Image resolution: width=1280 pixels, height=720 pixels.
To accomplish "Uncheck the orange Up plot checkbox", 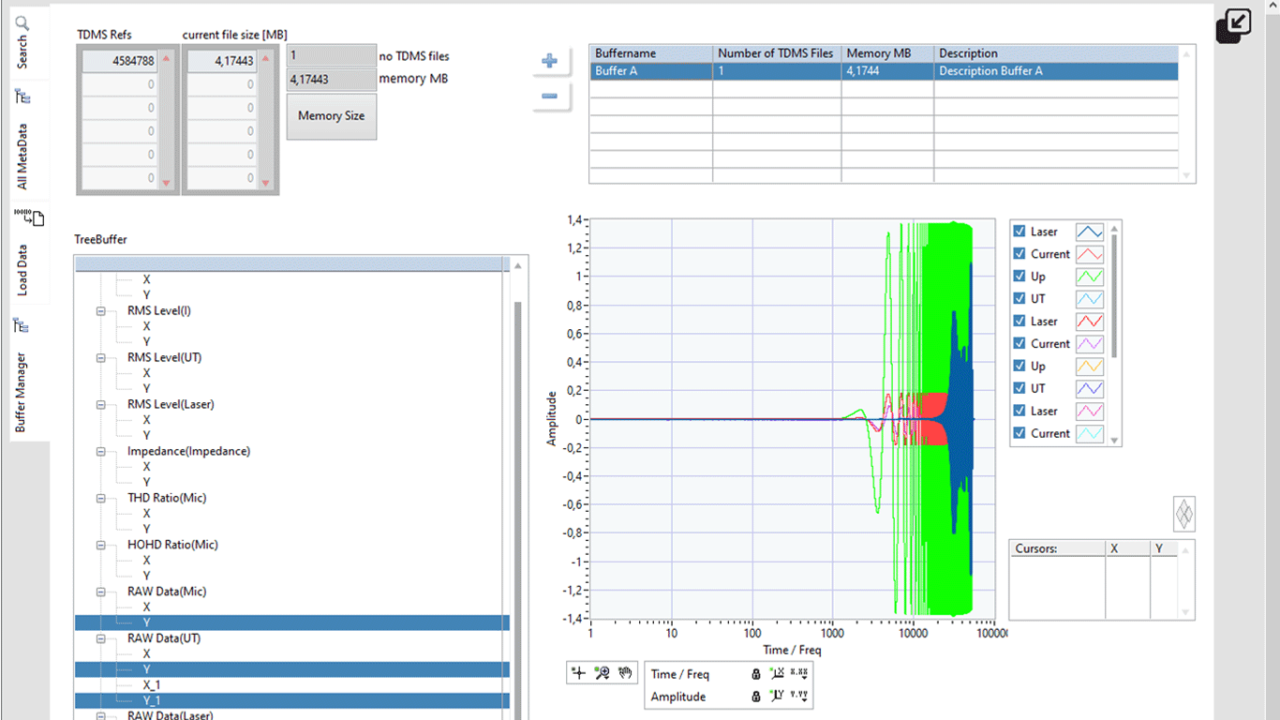I will [x=1020, y=366].
